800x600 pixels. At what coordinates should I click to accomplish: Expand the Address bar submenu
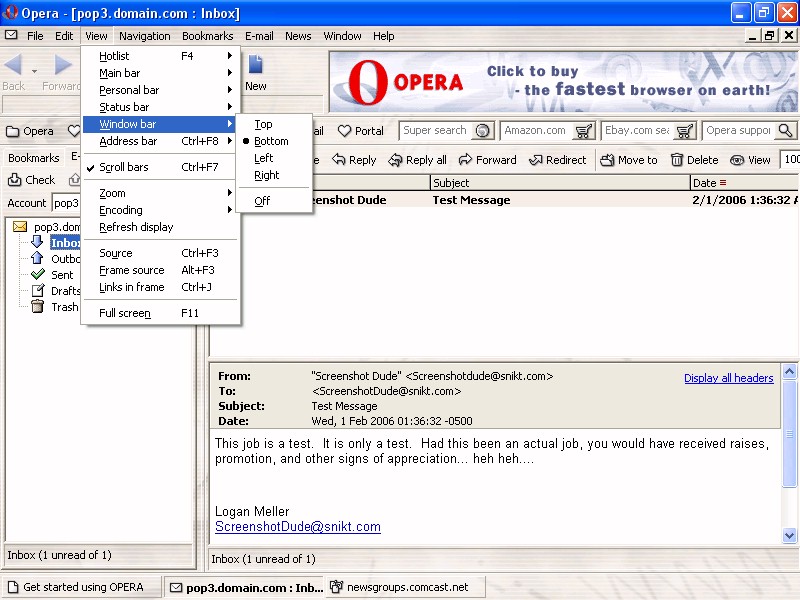161,141
